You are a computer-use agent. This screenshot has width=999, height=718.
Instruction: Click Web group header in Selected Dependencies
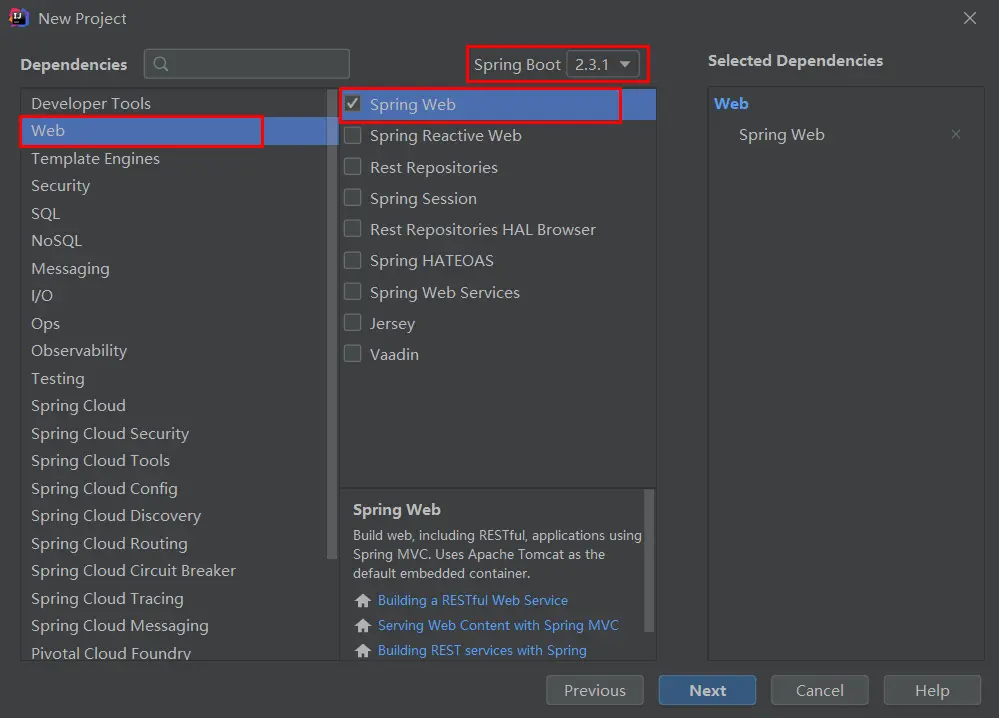coord(731,104)
